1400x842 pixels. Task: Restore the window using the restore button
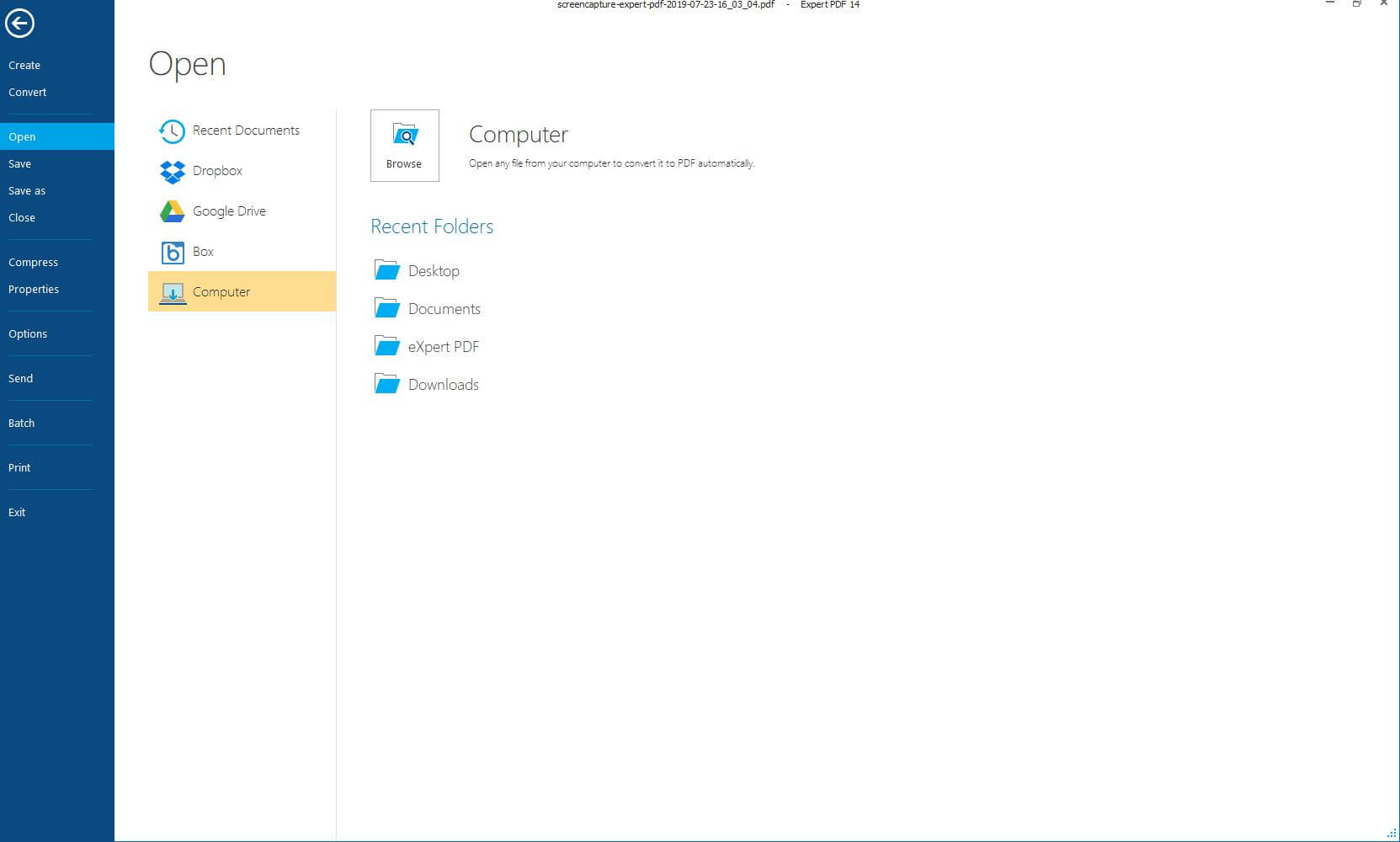(1357, 4)
